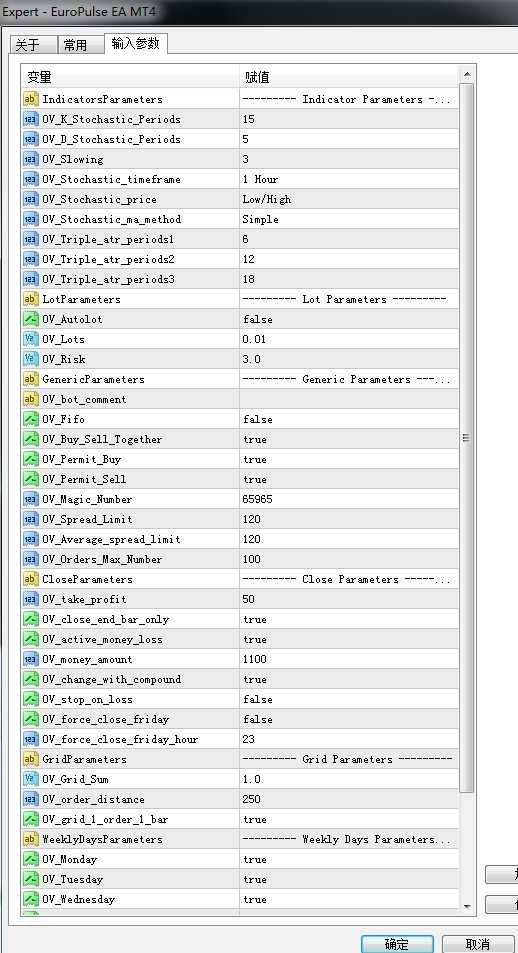Select the OV_take_profit value field
The image size is (518, 953).
click(349, 599)
